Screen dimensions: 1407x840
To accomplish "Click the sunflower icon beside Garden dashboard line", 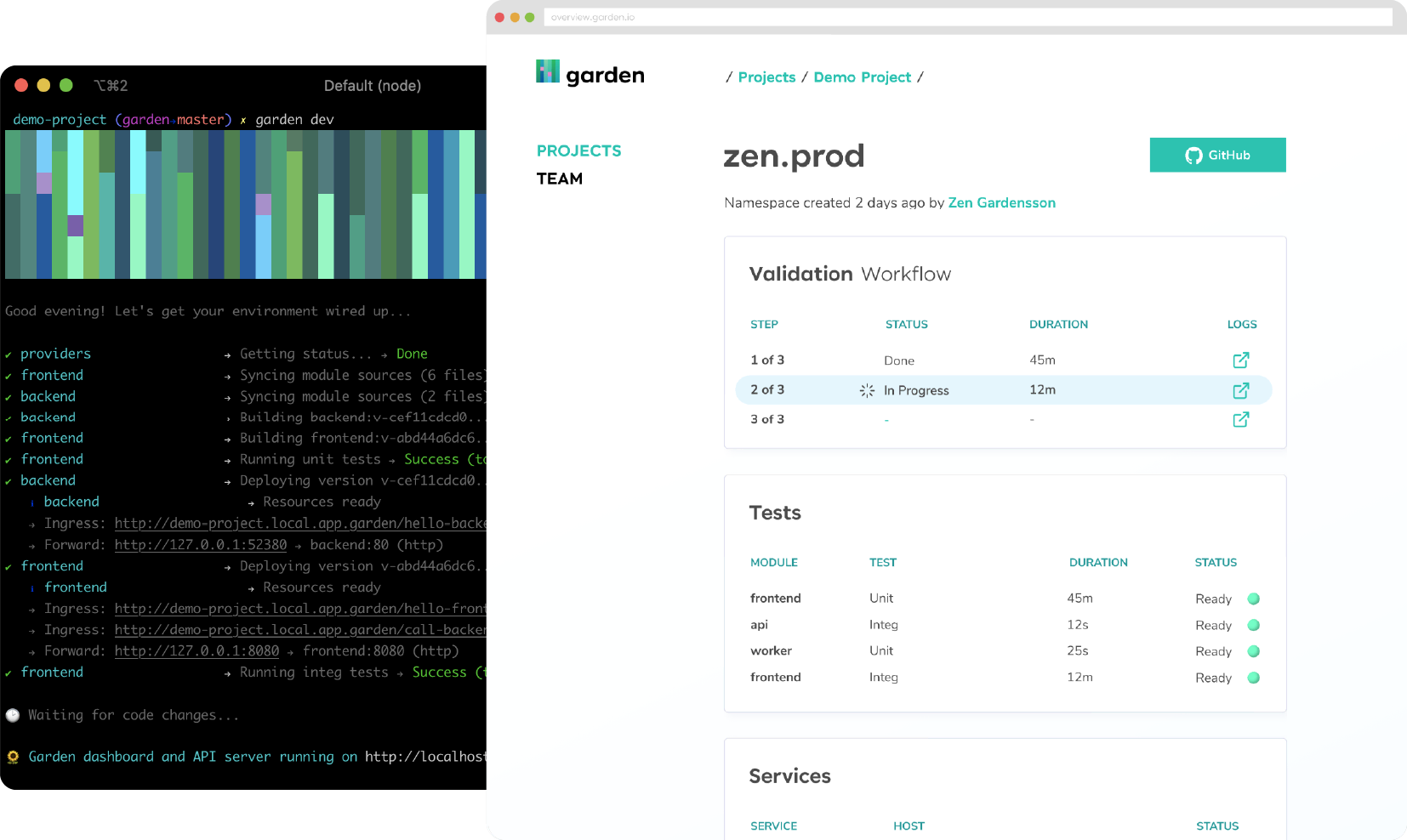I will (x=13, y=757).
